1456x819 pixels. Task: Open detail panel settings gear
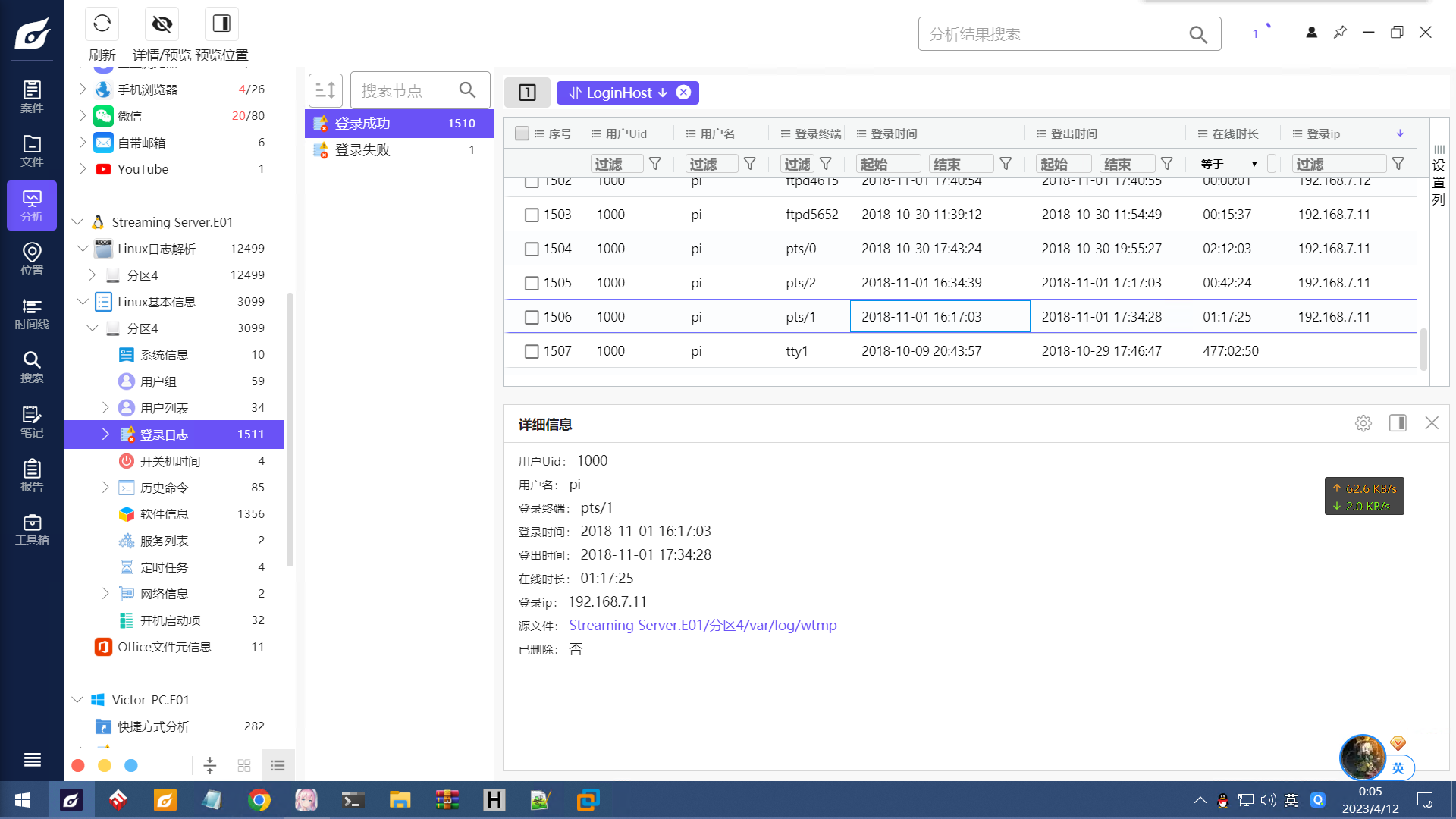click(1363, 423)
